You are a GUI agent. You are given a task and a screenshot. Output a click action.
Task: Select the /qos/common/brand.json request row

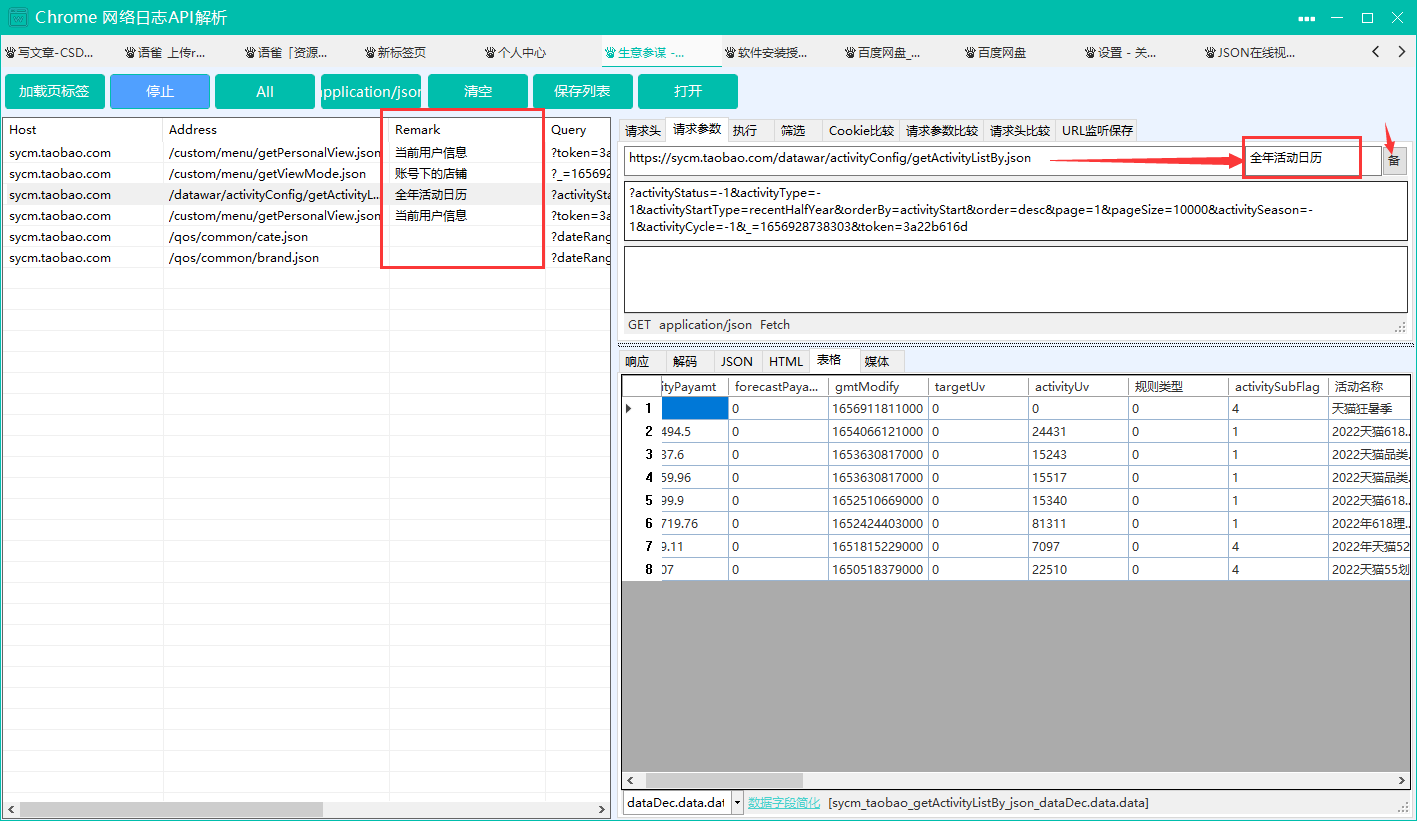[306, 258]
